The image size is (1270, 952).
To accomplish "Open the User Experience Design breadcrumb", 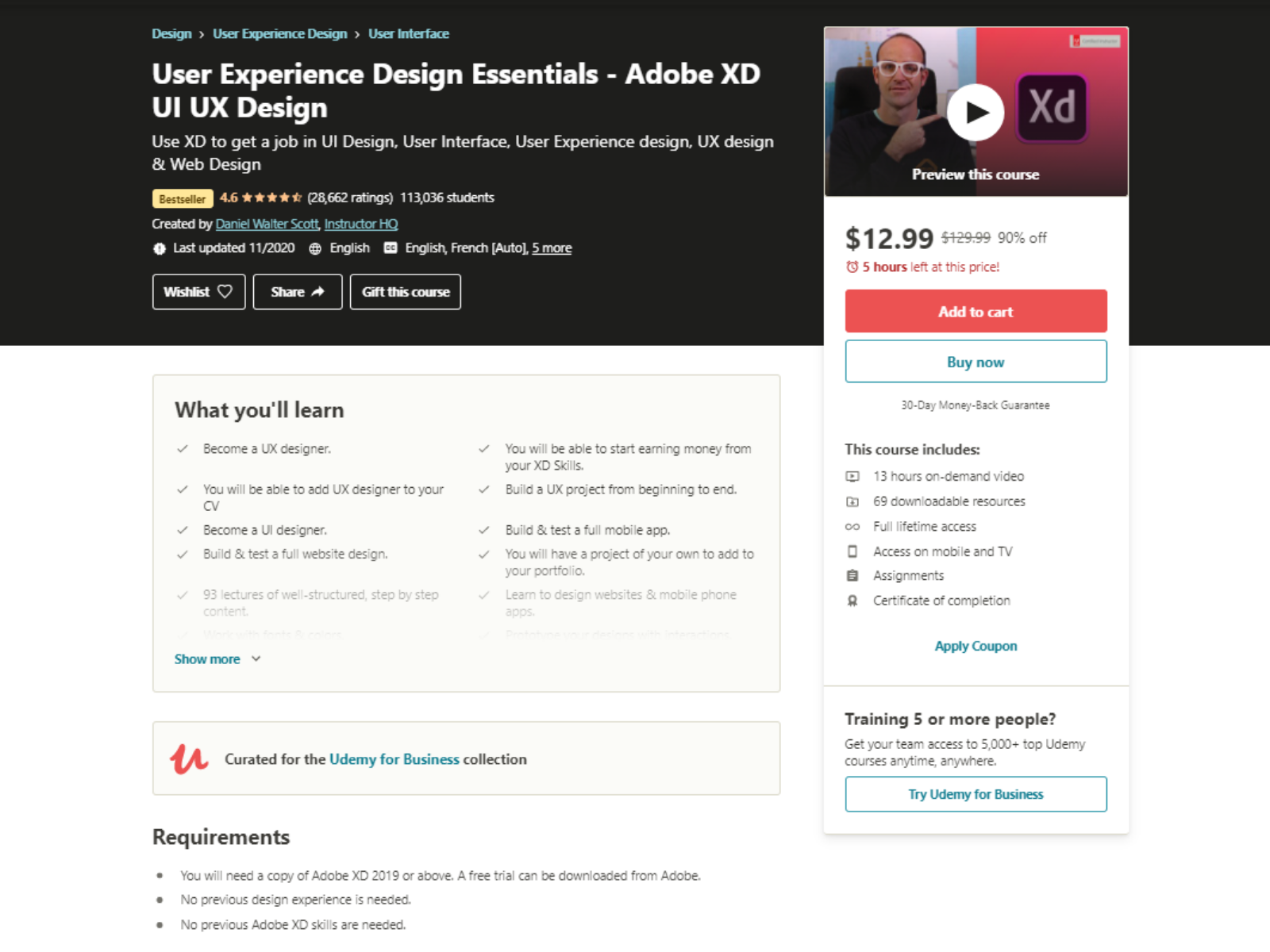I will (x=279, y=33).
